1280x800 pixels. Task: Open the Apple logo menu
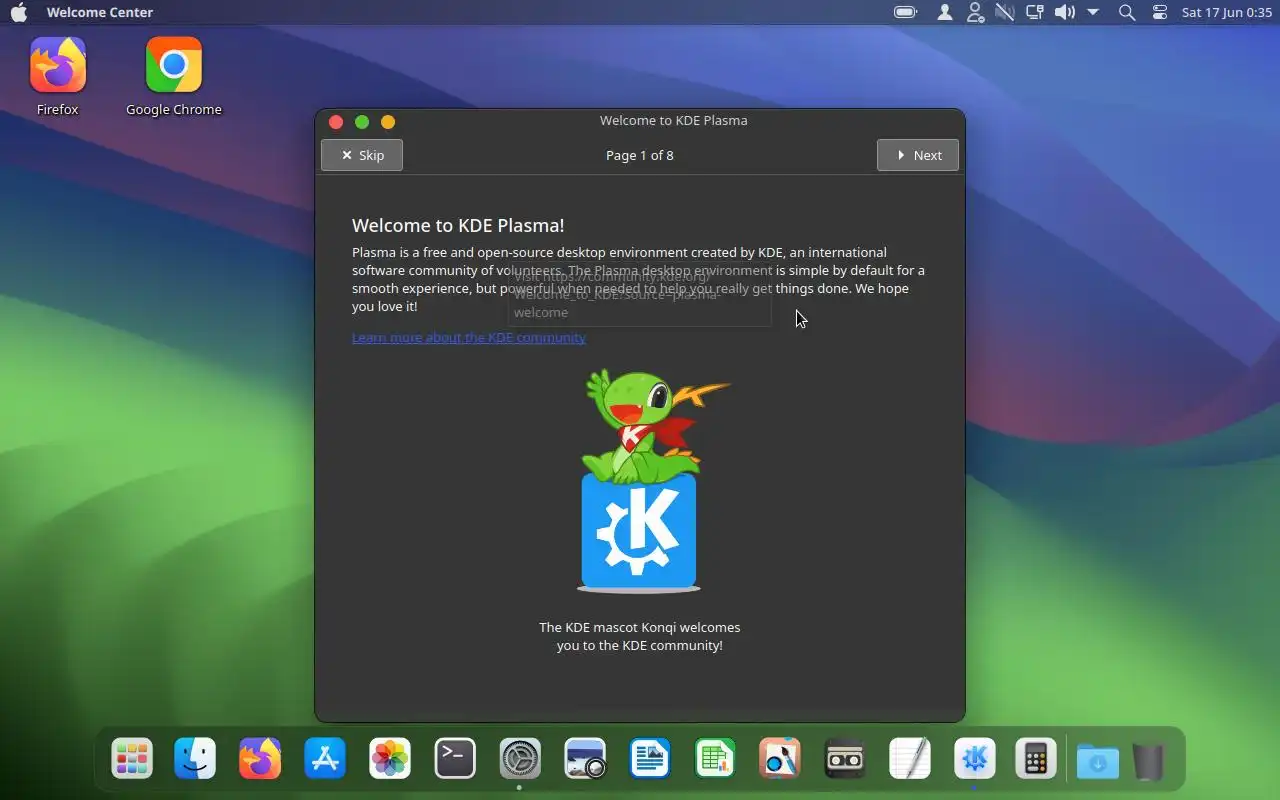(x=19, y=12)
